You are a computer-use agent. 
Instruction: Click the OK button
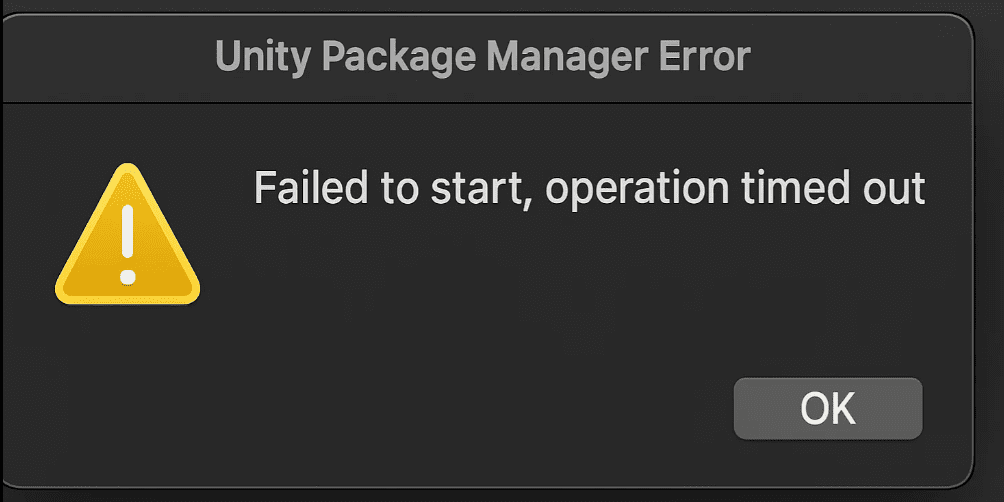point(828,408)
